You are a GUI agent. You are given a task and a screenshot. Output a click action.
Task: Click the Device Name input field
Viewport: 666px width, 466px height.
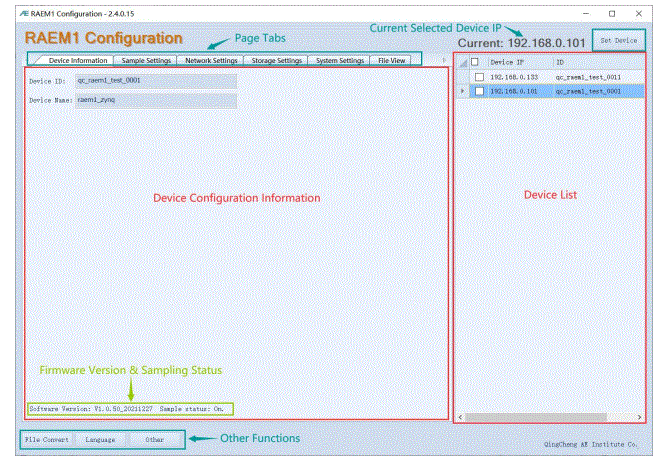click(x=156, y=100)
